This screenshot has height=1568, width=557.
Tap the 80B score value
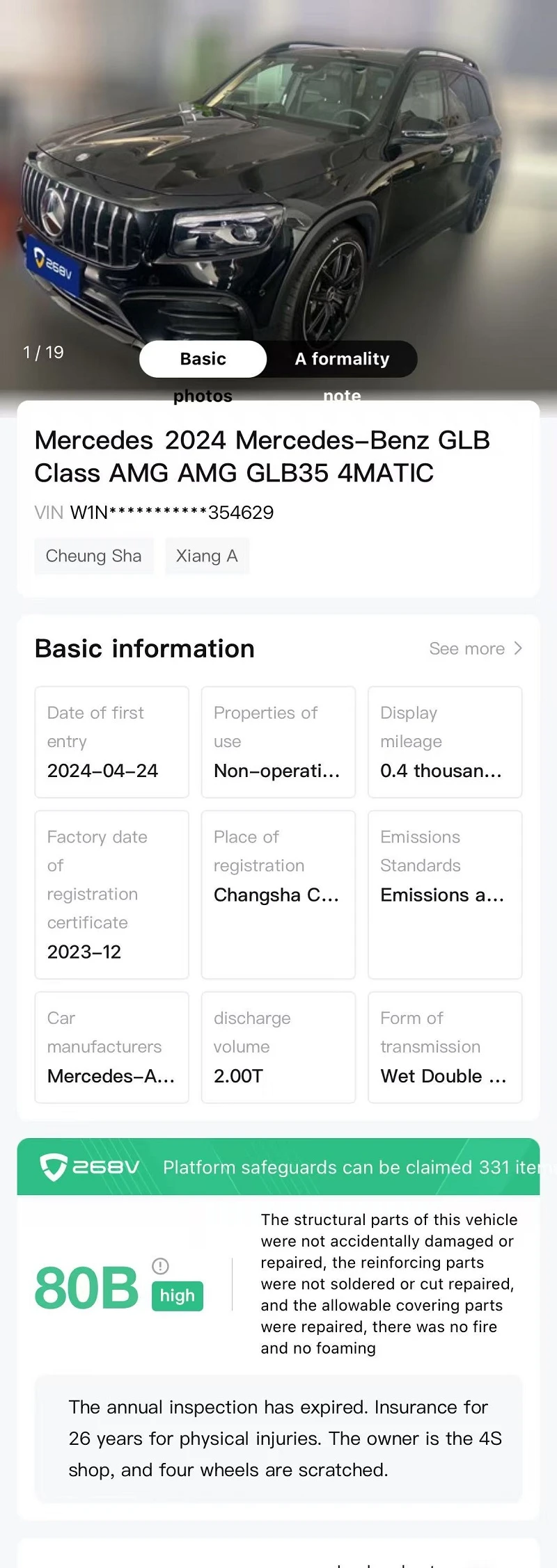(86, 1288)
